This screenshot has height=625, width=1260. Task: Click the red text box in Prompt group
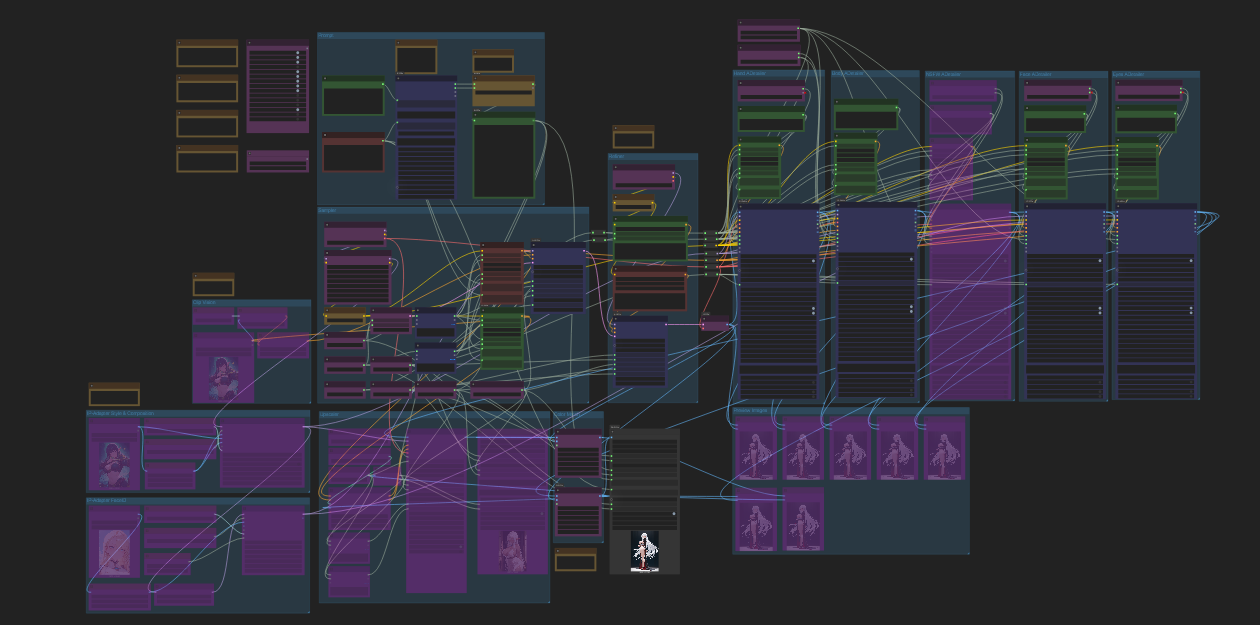(353, 158)
